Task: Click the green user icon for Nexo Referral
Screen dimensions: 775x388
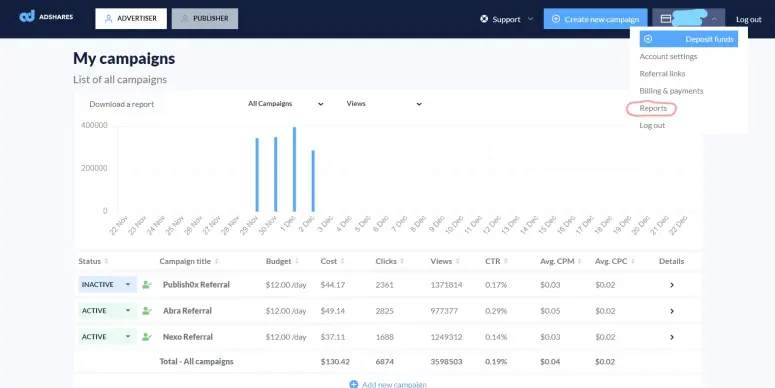Action: click(x=147, y=337)
